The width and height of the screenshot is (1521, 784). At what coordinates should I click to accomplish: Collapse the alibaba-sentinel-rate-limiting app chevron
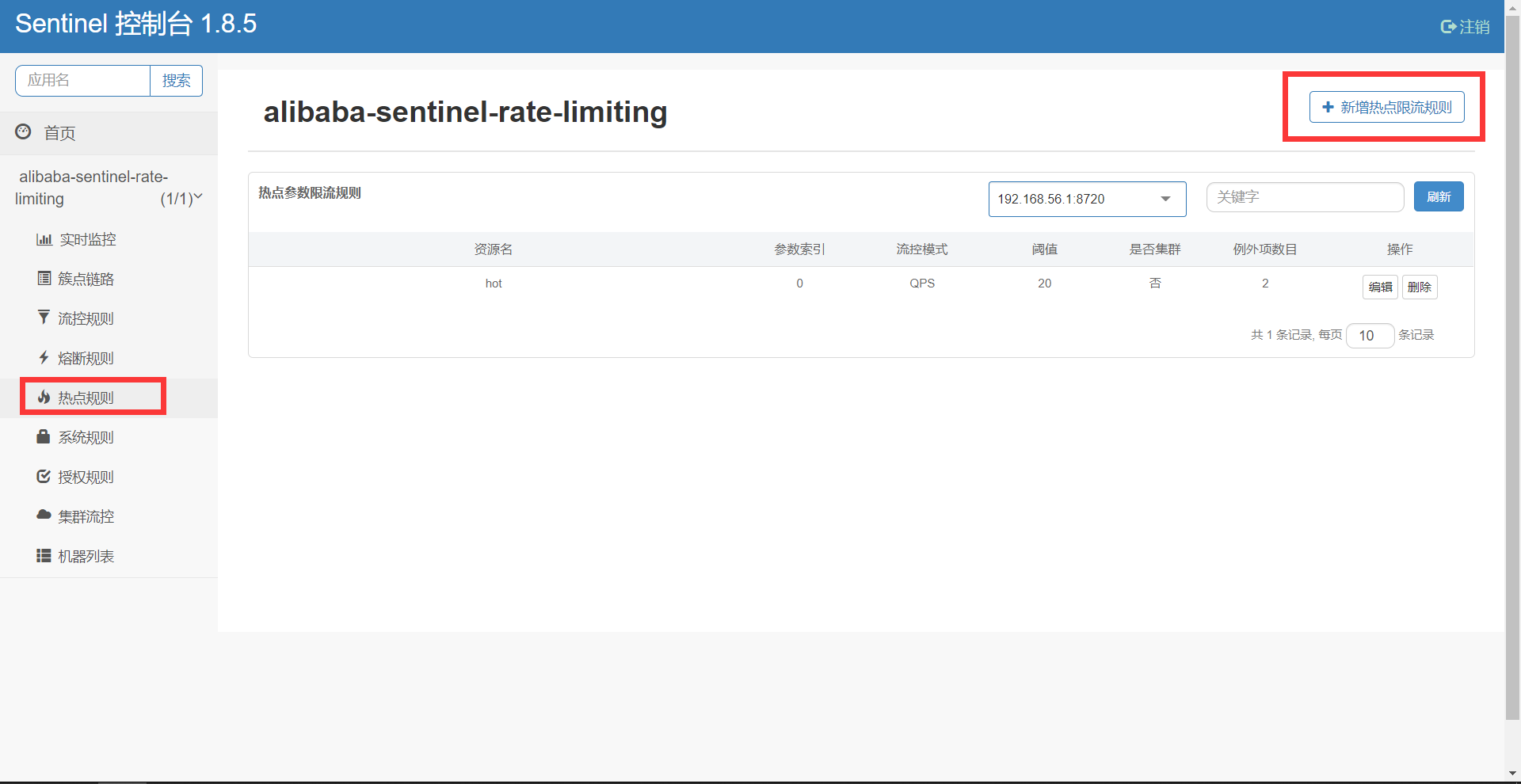click(x=198, y=196)
